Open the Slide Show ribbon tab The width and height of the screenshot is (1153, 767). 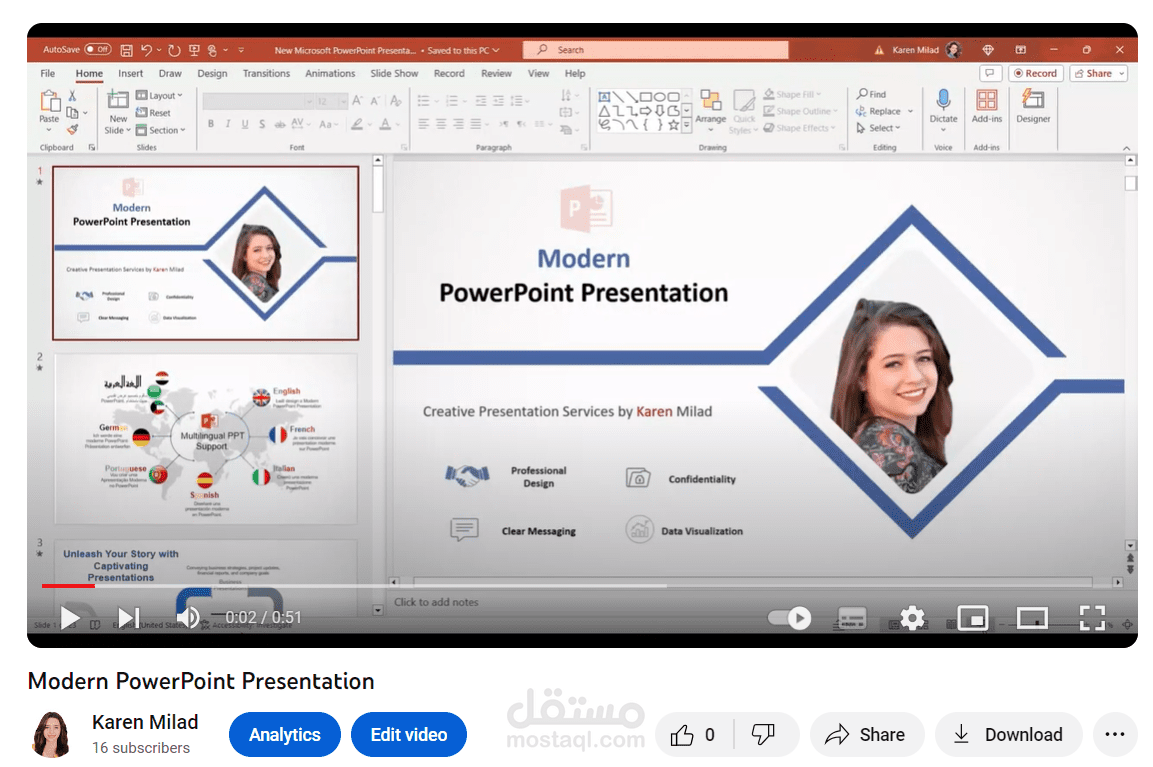[x=394, y=74]
